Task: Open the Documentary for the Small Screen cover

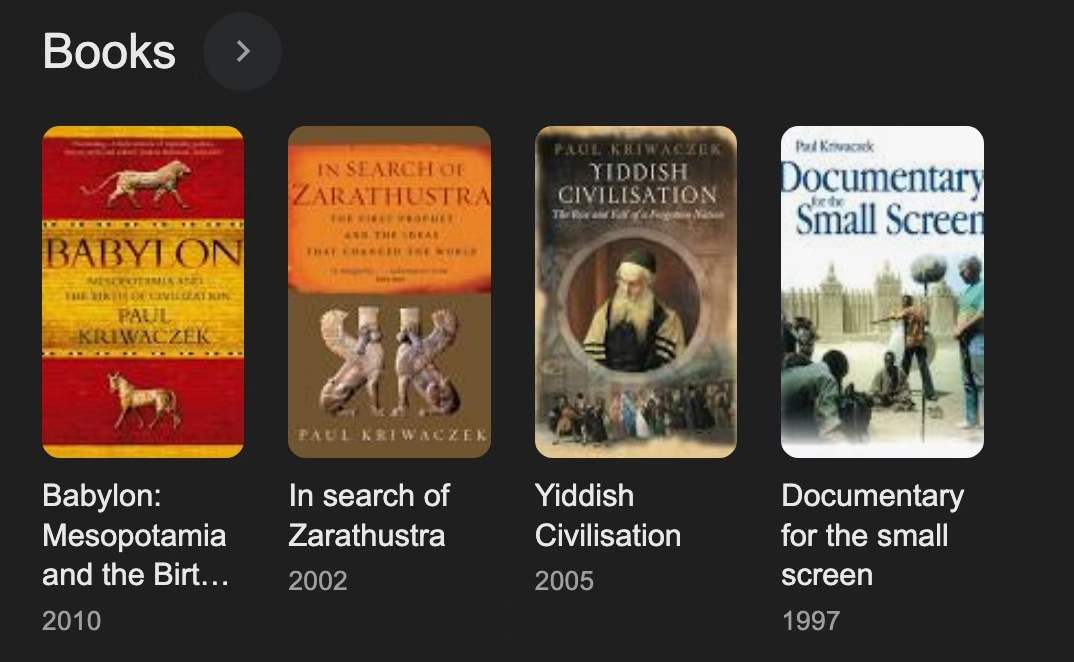Action: point(882,291)
